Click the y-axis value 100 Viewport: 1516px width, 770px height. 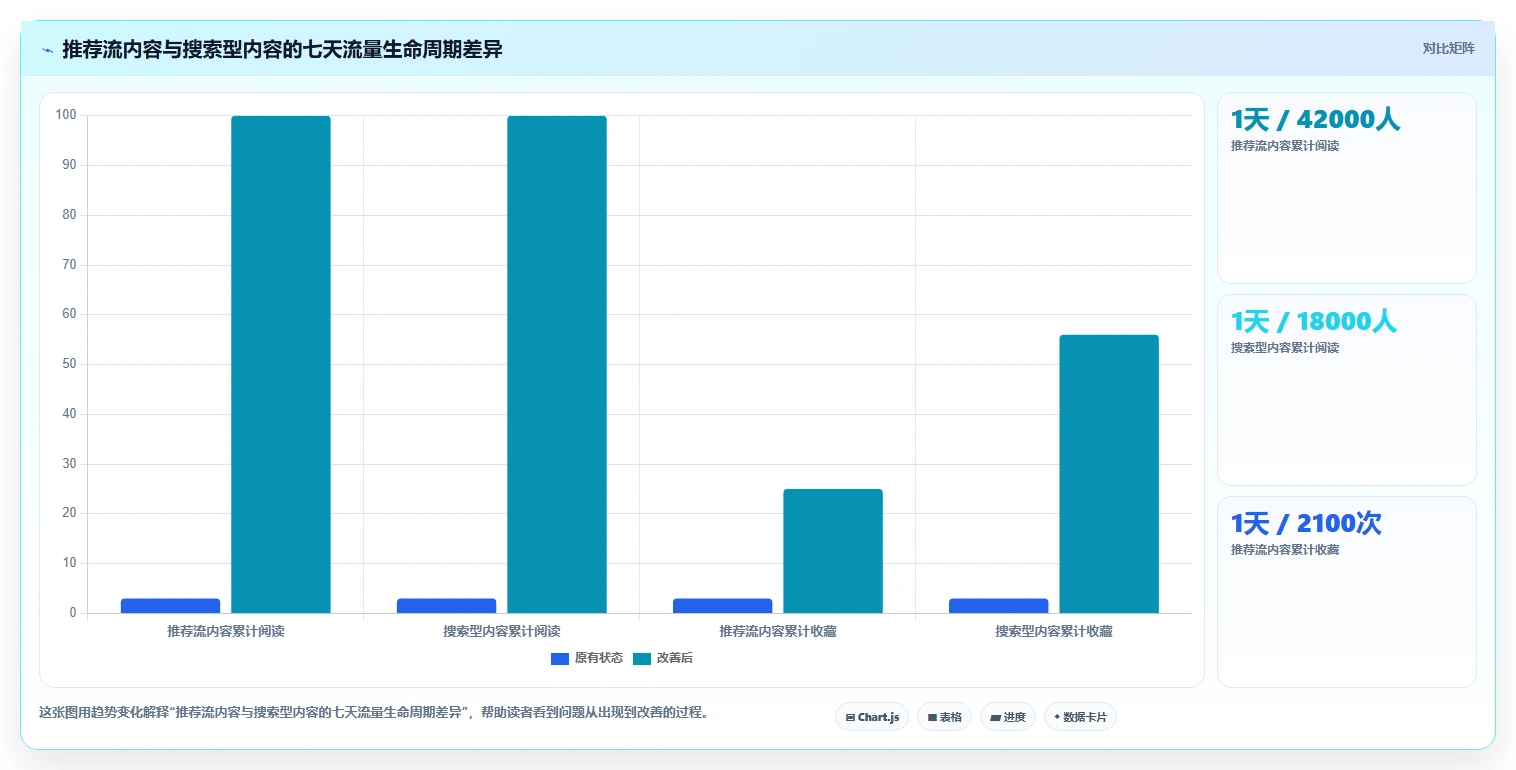[66, 115]
